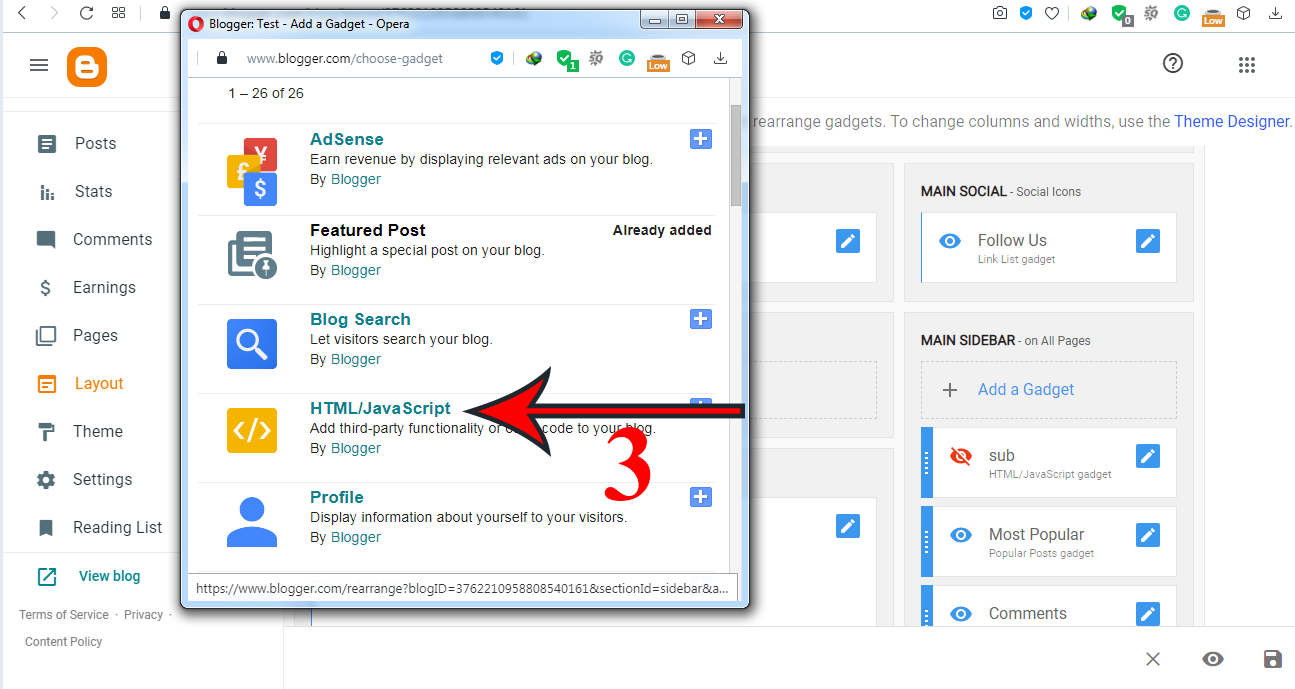The image size is (1295, 689).
Task: Click the Profile person icon
Action: pos(252,522)
